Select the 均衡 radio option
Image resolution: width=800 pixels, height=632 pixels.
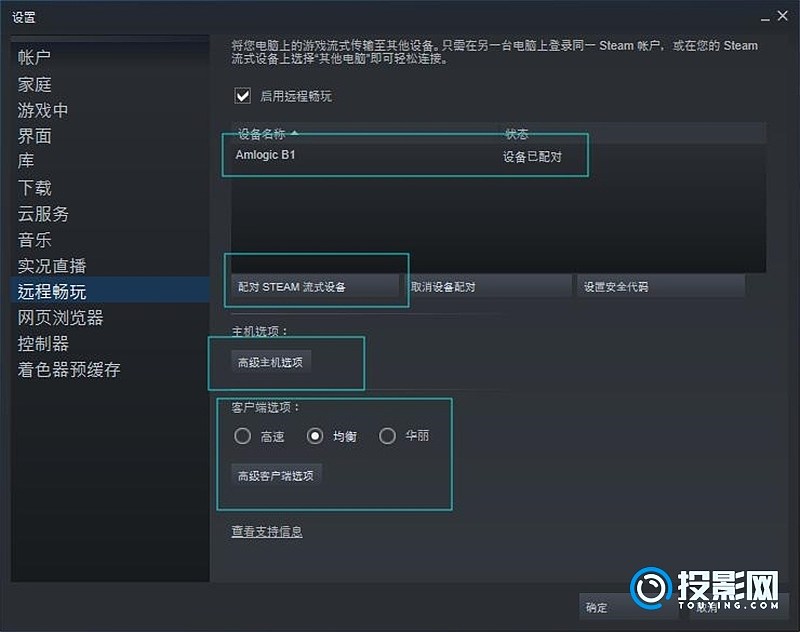(315, 436)
